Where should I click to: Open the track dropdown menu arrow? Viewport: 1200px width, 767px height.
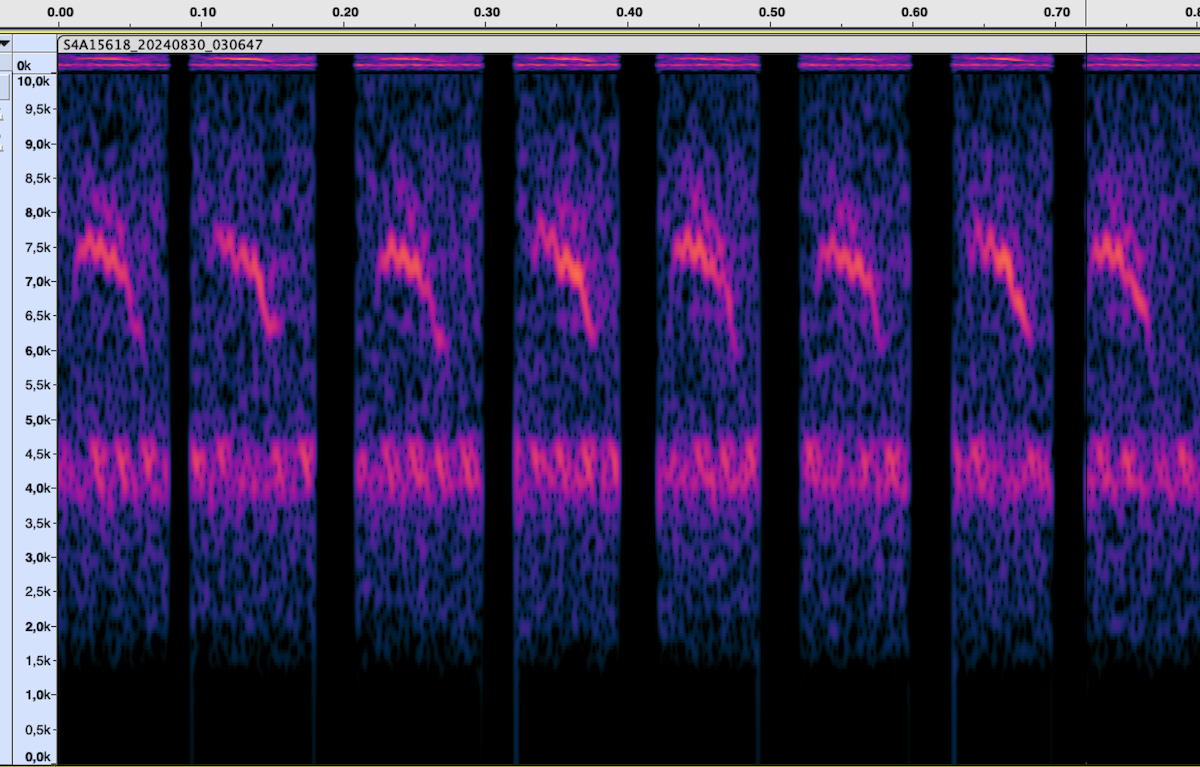click(5, 44)
